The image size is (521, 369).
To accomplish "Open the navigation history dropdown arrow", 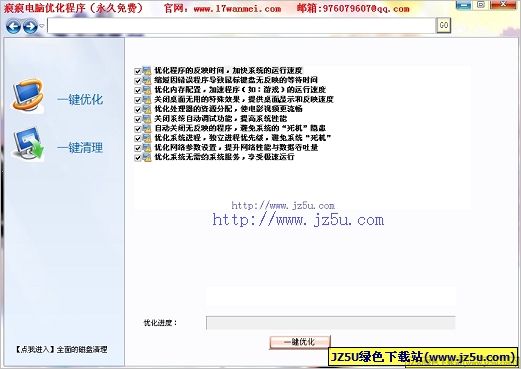I will (x=42, y=26).
